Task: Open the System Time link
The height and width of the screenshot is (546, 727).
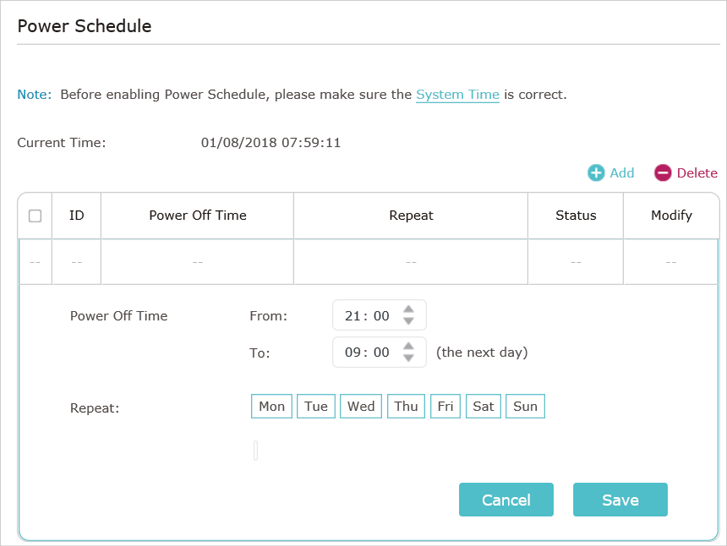Action: [x=458, y=95]
